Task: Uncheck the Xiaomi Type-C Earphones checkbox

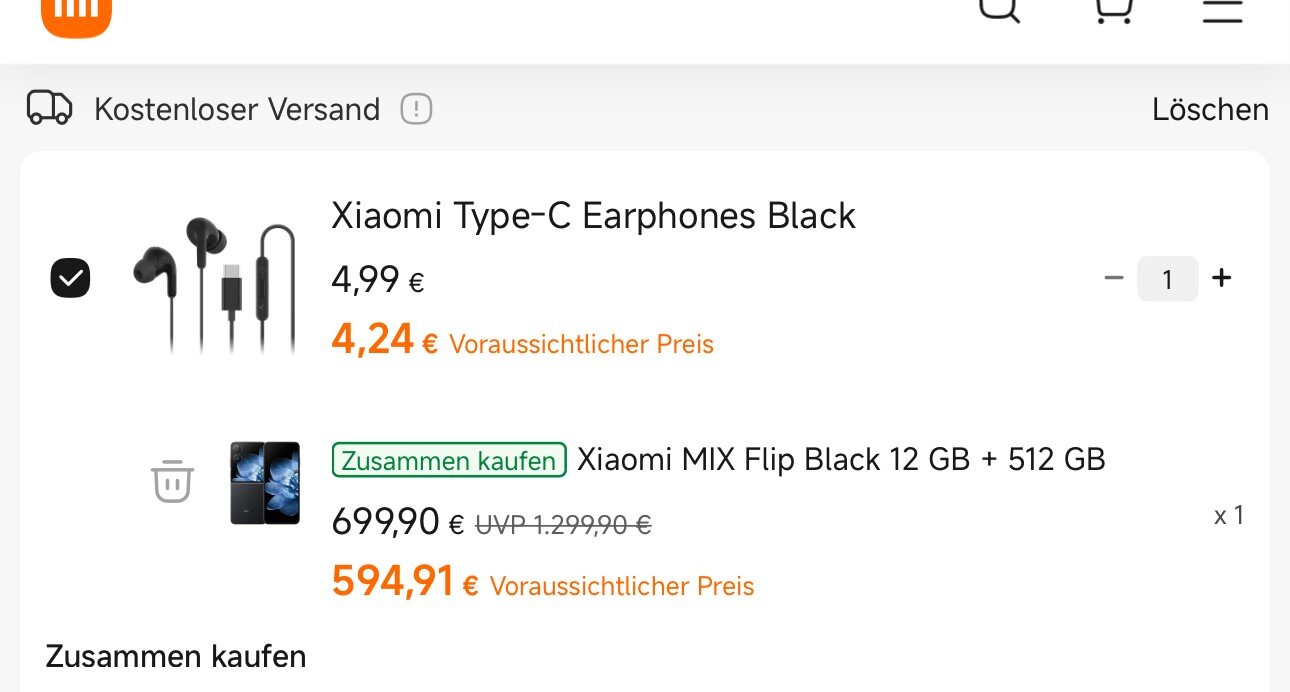Action: (70, 278)
